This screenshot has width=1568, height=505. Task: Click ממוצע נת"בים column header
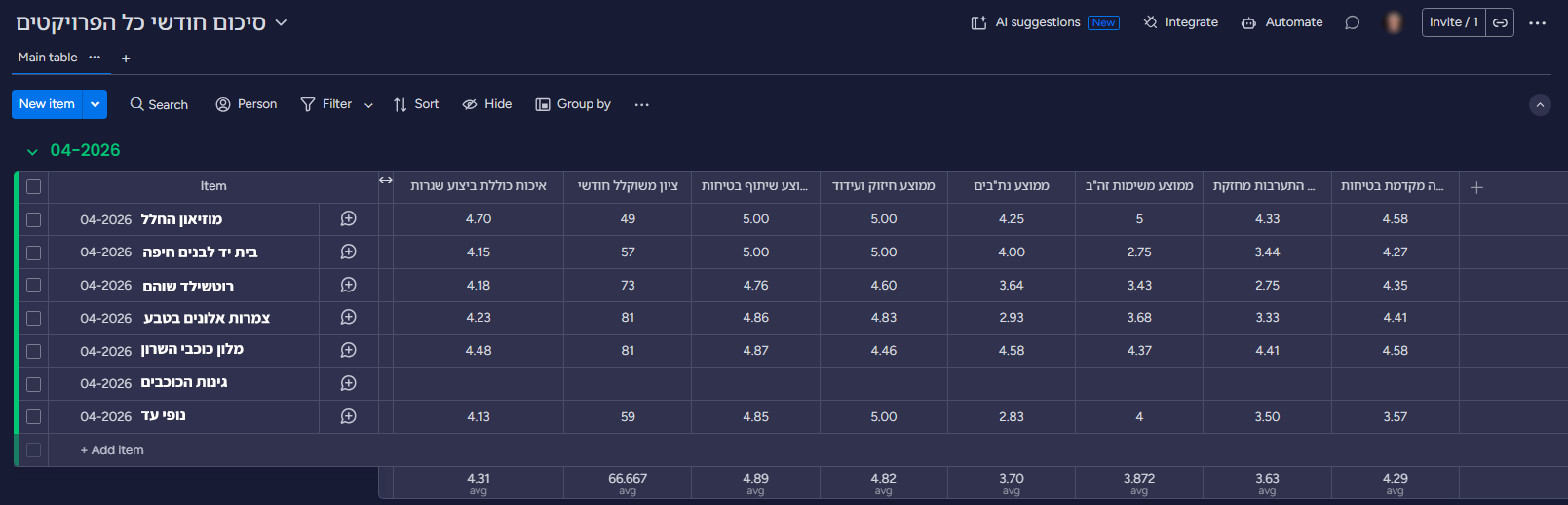tap(1012, 186)
